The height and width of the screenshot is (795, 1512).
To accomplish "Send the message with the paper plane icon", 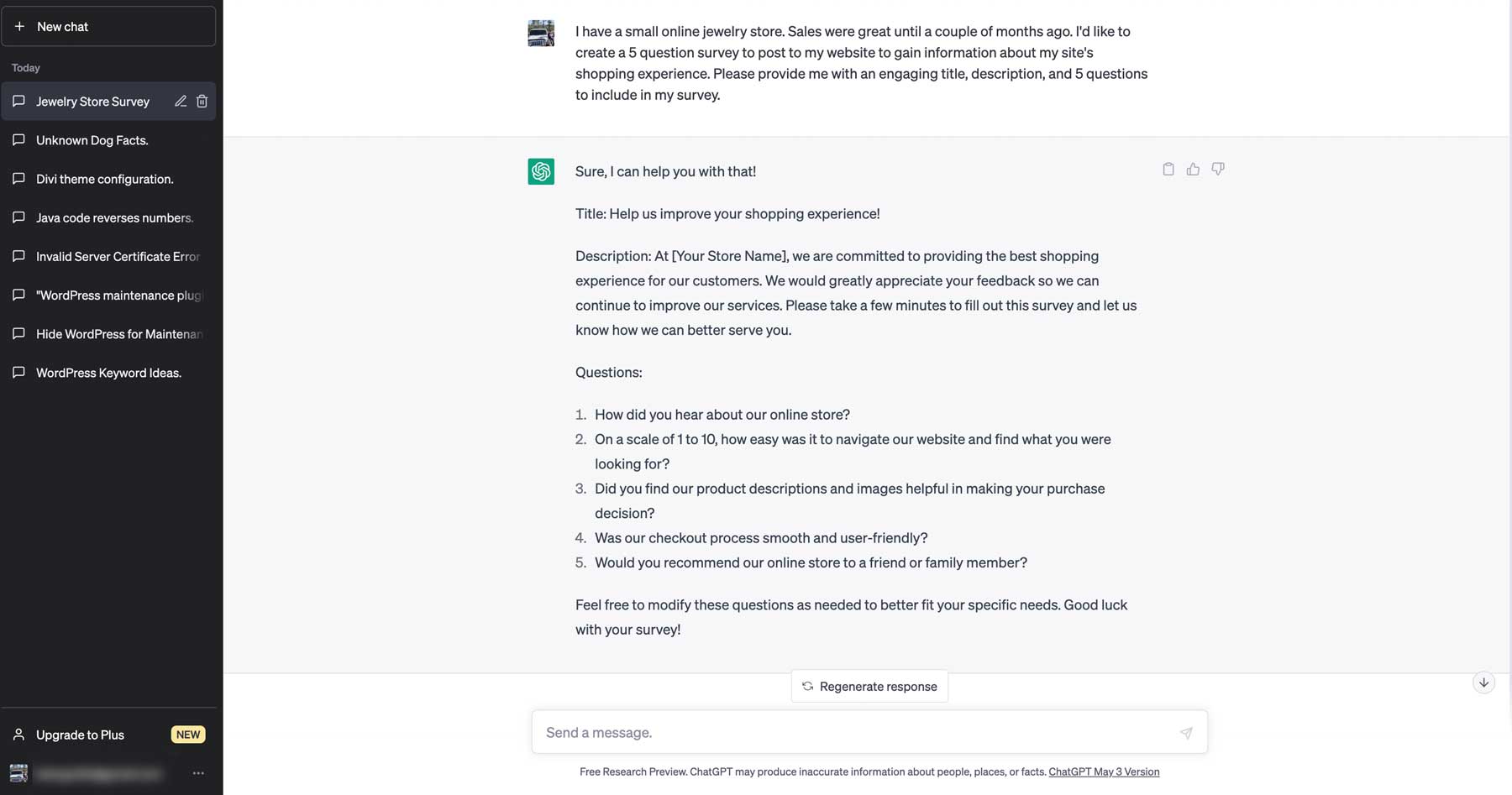I will tap(1185, 732).
